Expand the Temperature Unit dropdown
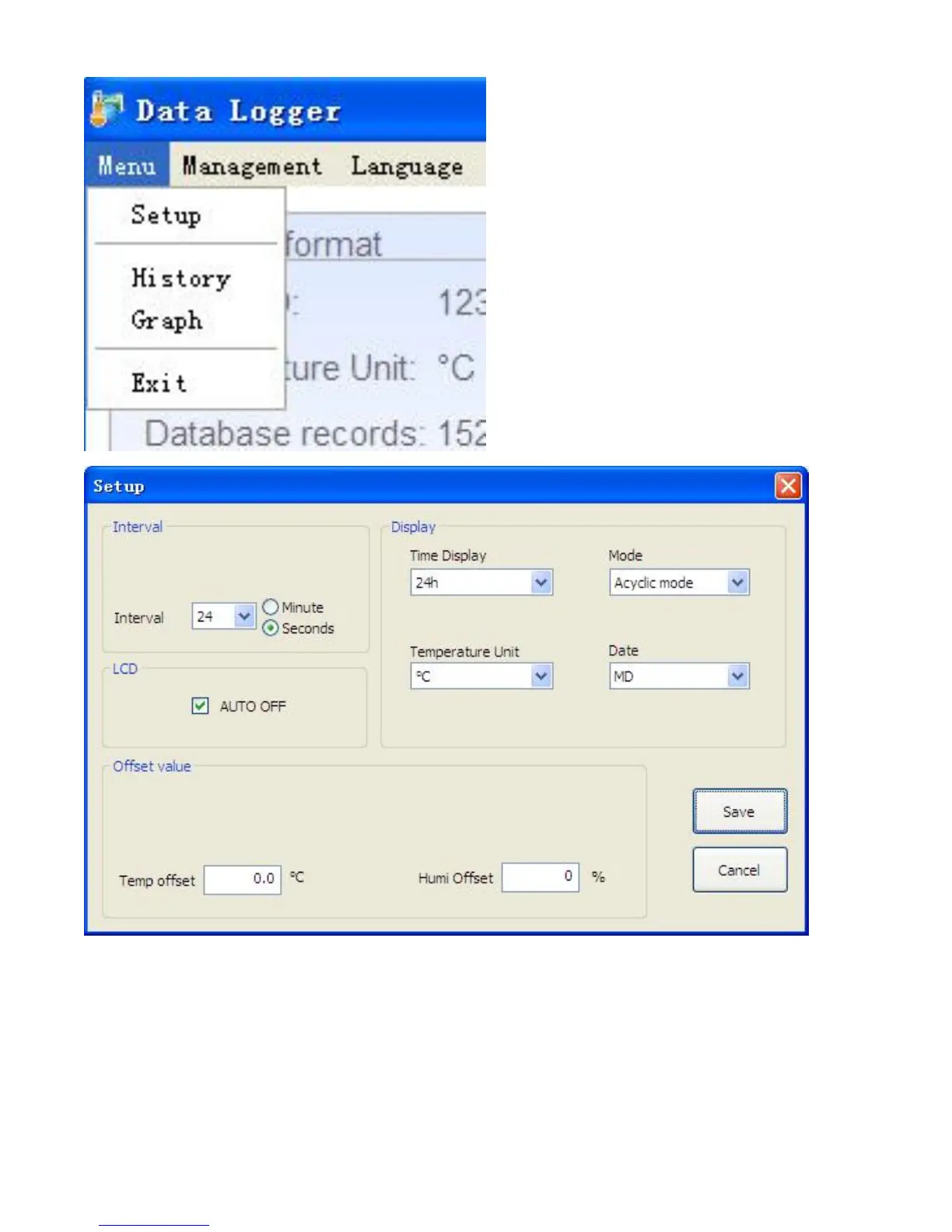The image size is (952, 1232). 541,677
